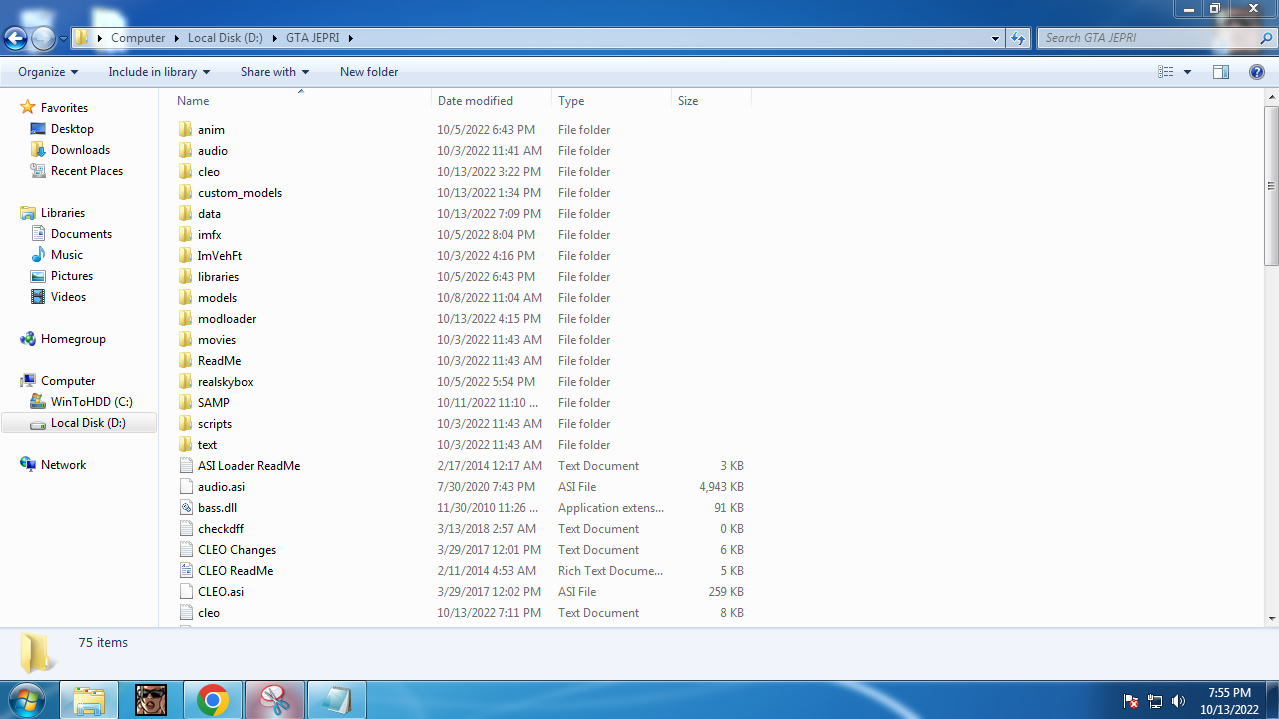Select the scripts folder icon
The height and width of the screenshot is (719, 1279).
click(x=185, y=424)
